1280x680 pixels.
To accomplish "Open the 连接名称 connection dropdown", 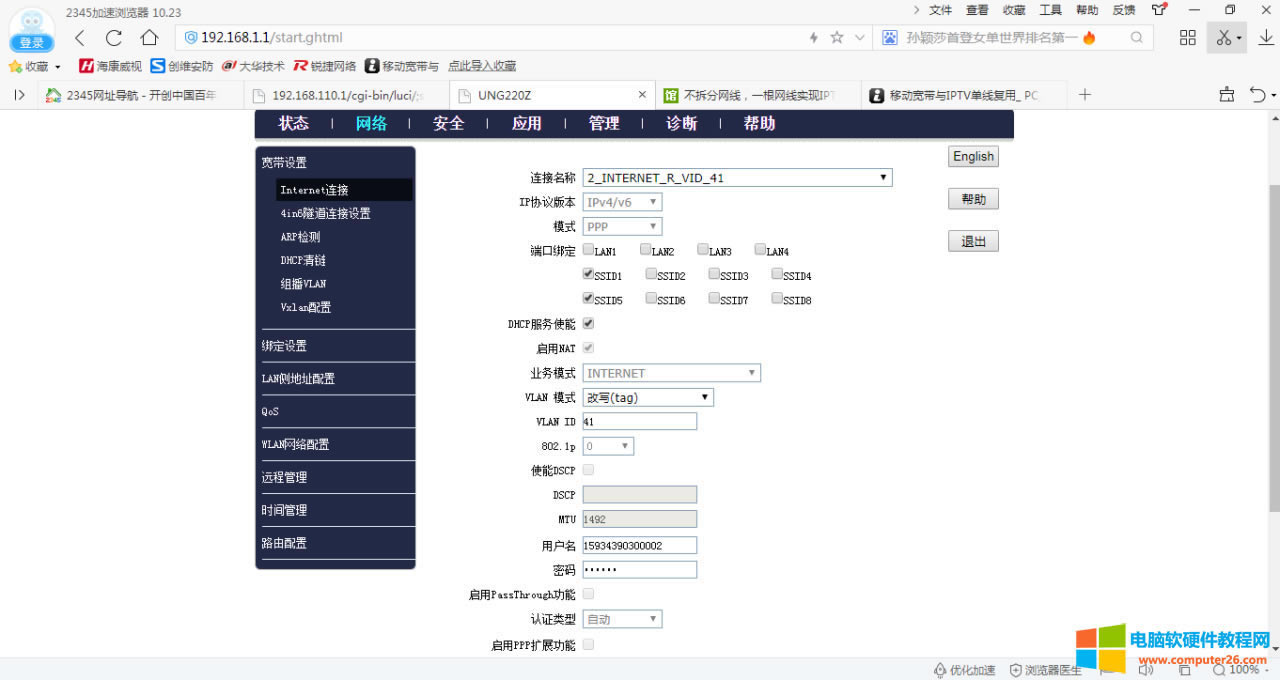I will 737,178.
